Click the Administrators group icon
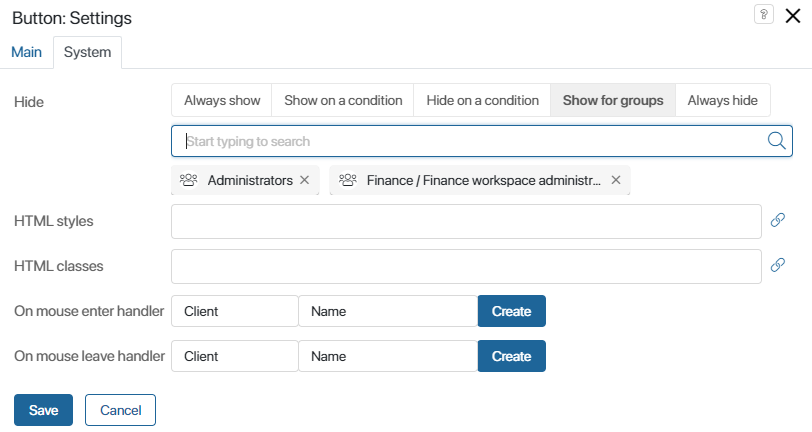 click(x=188, y=181)
